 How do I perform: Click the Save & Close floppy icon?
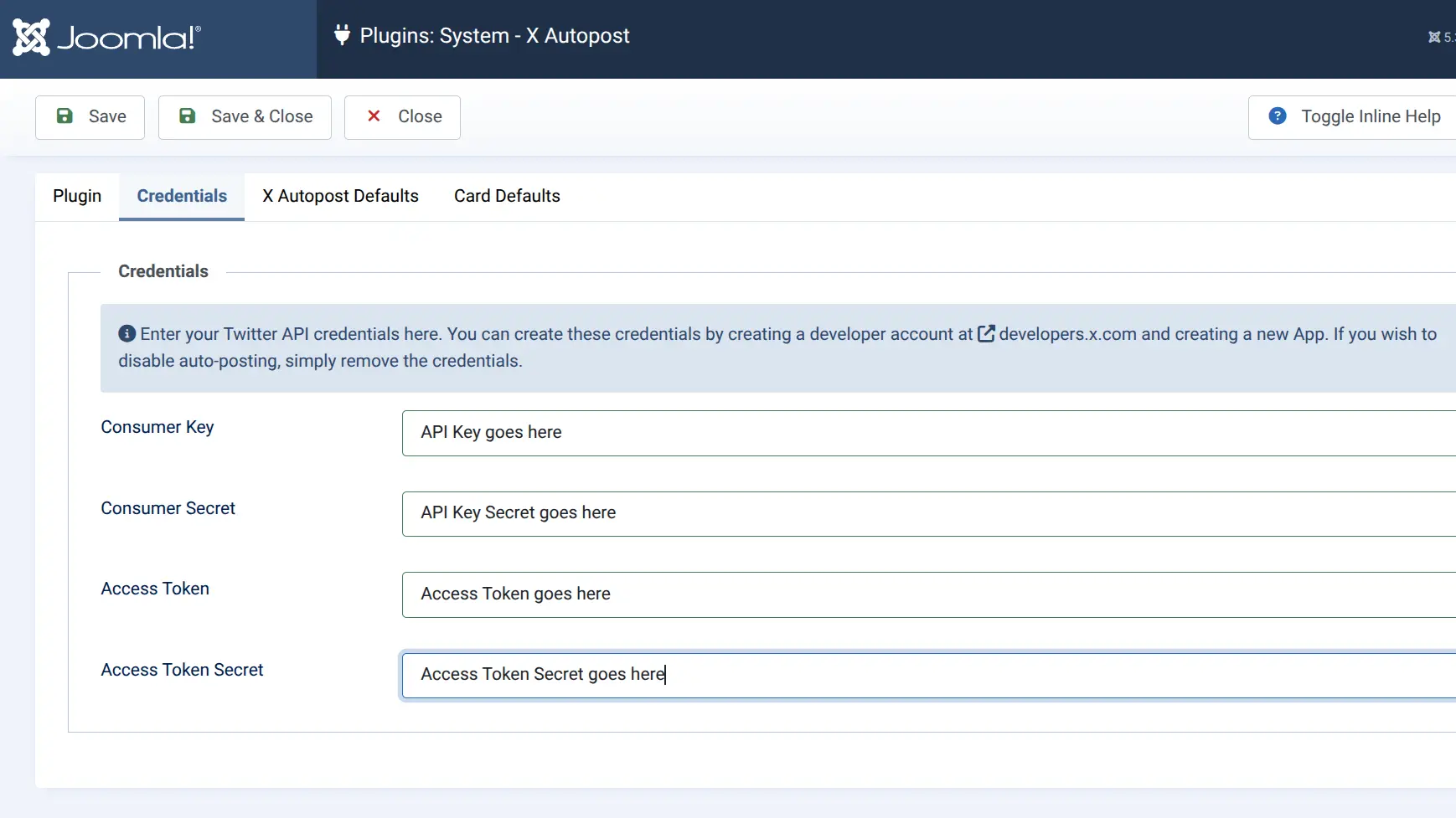pos(188,116)
